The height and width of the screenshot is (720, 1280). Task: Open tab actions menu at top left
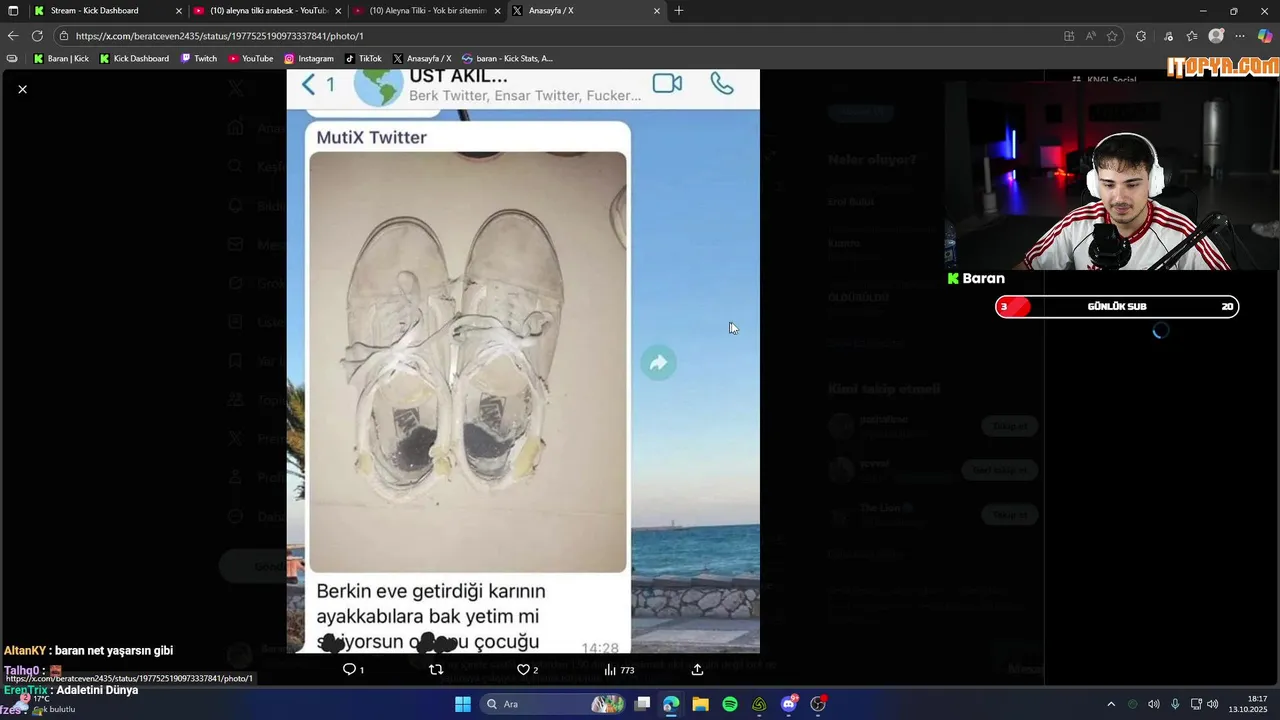(13, 10)
